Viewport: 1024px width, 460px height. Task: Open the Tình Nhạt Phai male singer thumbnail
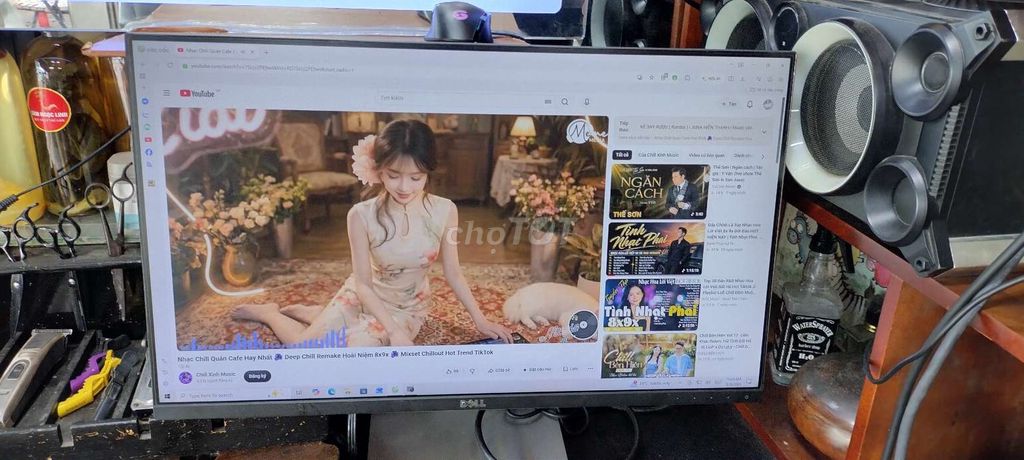[x=656, y=249]
